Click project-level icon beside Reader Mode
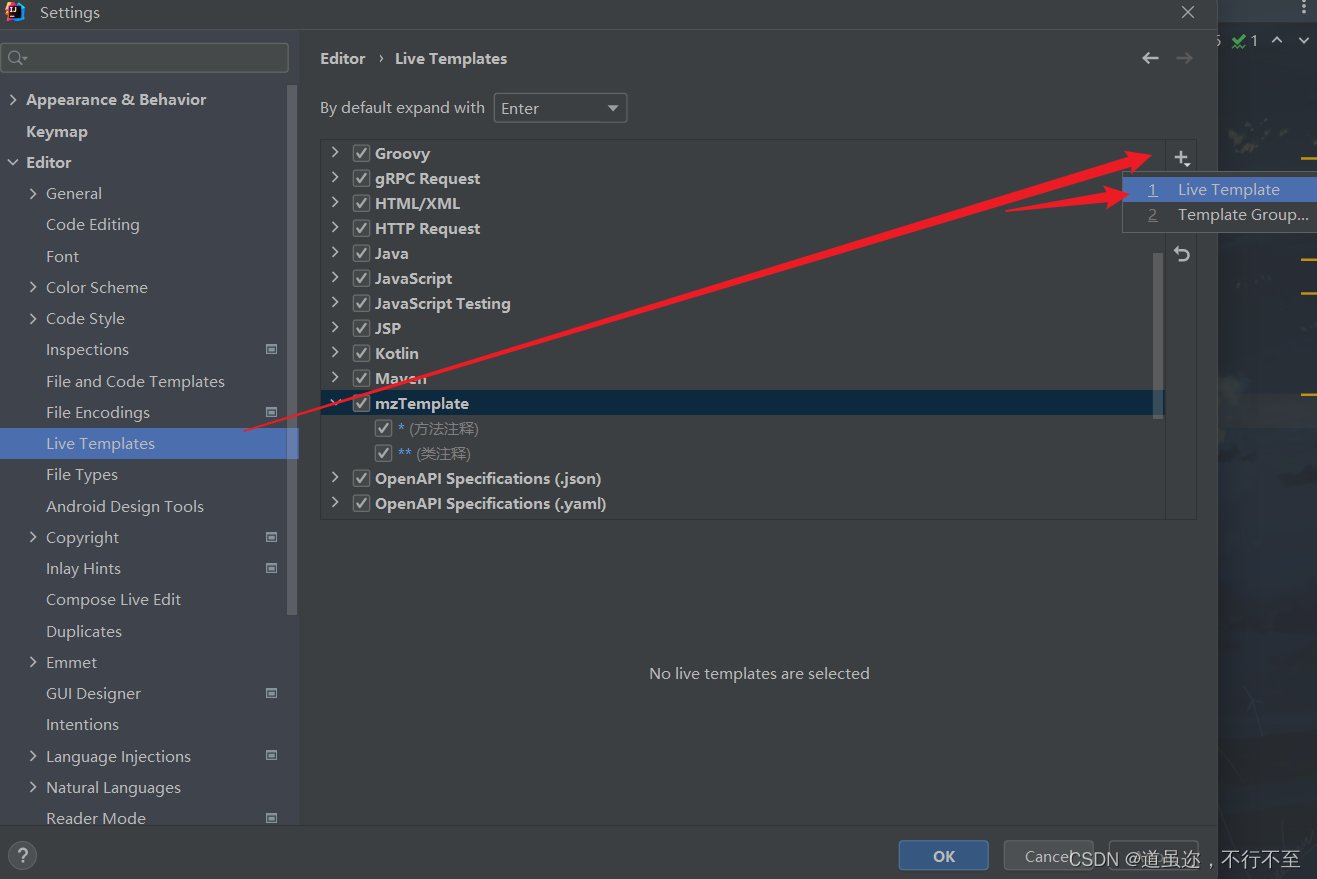Image resolution: width=1317 pixels, height=879 pixels. pos(271,818)
